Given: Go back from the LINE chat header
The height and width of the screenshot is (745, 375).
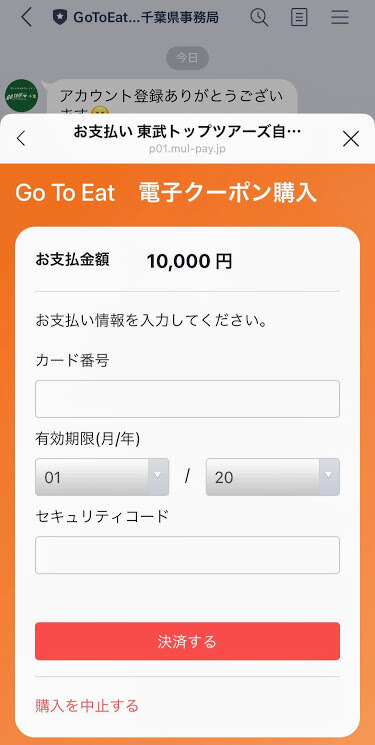Looking at the screenshot, I should tap(27, 18).
